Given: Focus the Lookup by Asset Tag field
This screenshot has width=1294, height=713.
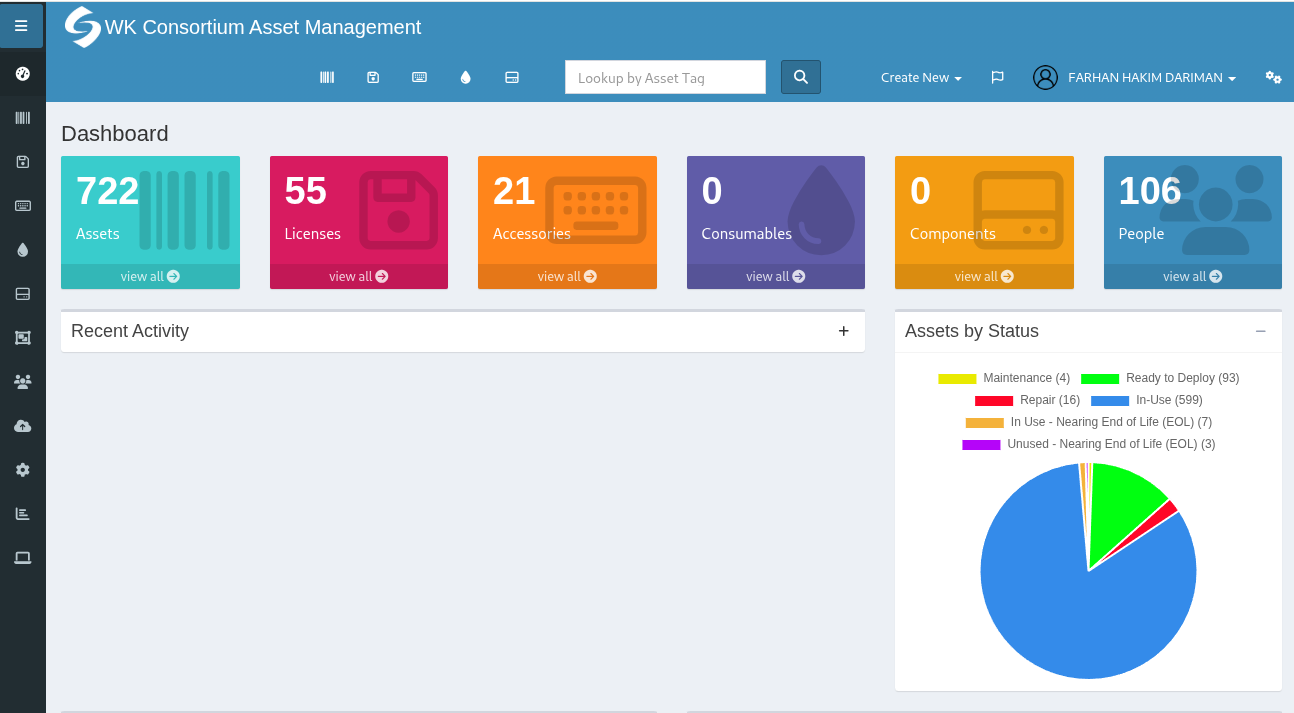Looking at the screenshot, I should click(665, 77).
